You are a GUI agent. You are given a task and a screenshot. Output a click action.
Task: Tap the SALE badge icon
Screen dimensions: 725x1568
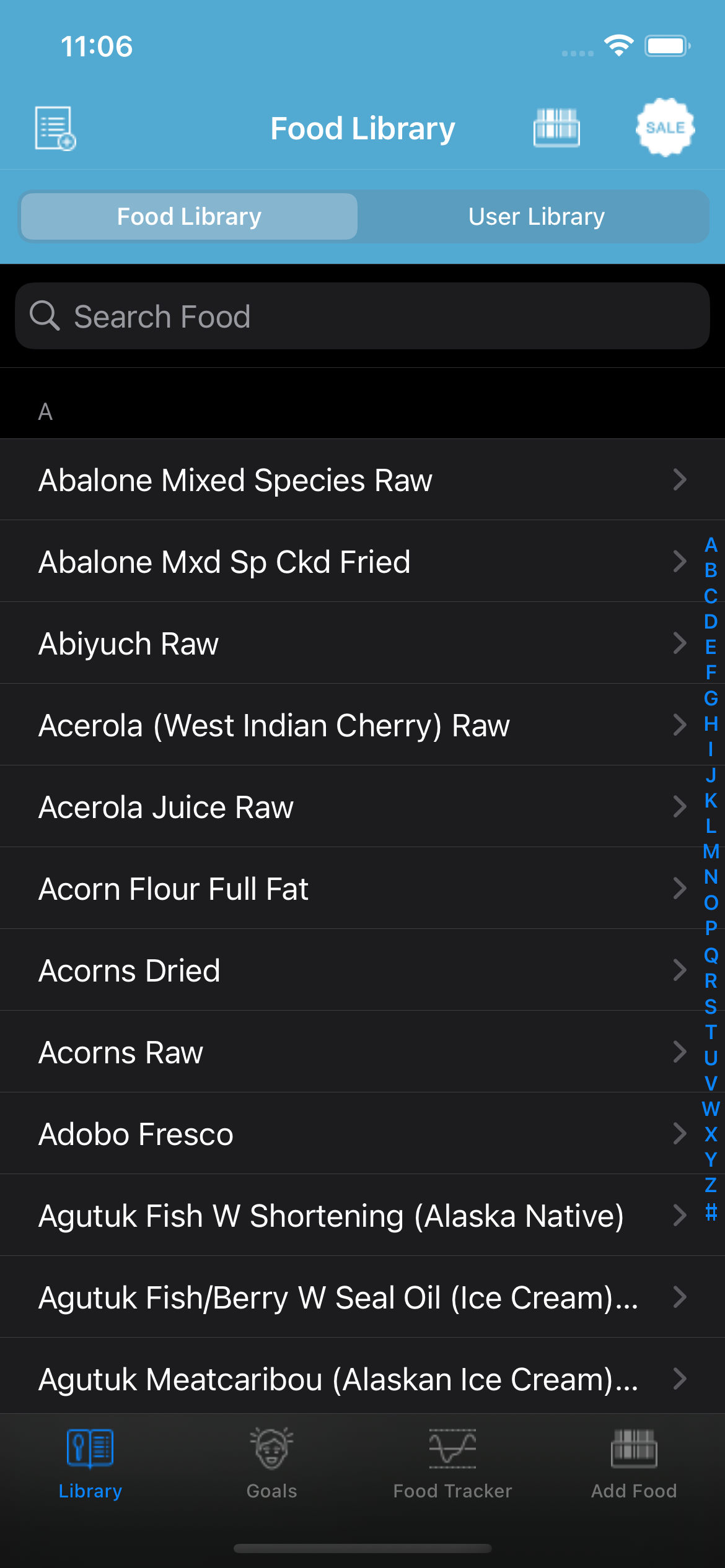[x=665, y=128]
